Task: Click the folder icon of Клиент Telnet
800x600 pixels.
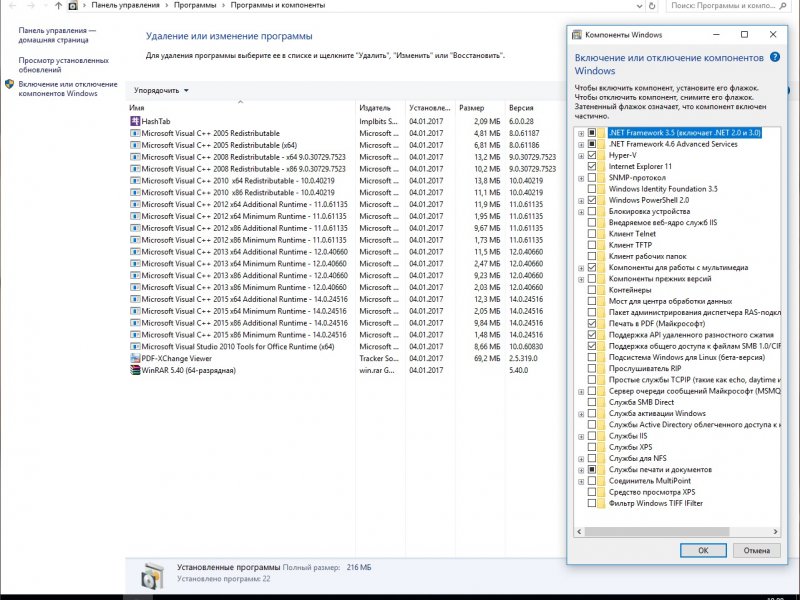Action: click(x=602, y=234)
